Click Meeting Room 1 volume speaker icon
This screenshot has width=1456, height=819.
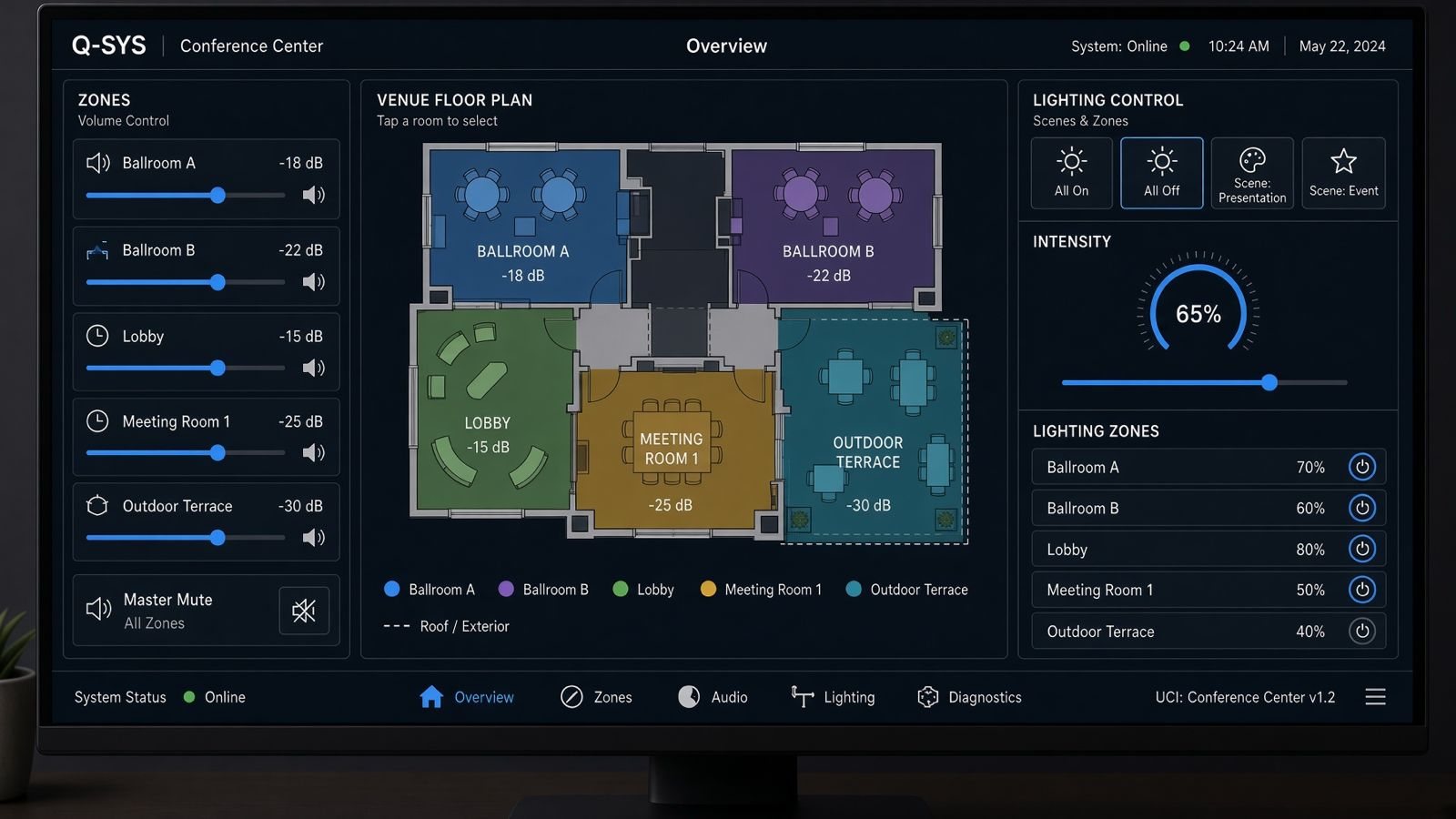[x=313, y=452]
